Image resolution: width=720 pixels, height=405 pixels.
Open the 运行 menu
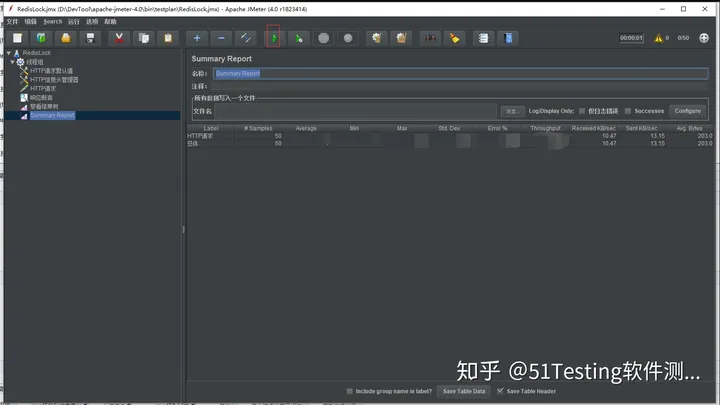73,22
